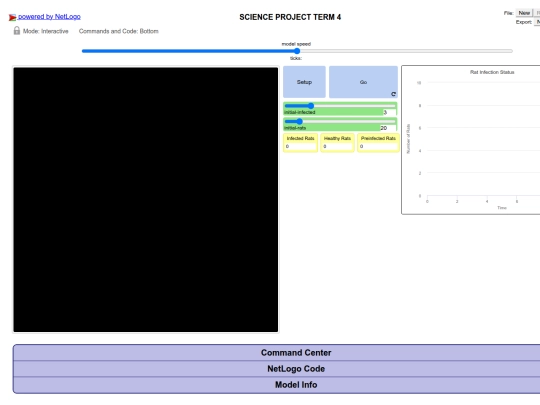This screenshot has width=540, height=405.
Task: Adjust the initial-infected slider
Action: coord(340,106)
